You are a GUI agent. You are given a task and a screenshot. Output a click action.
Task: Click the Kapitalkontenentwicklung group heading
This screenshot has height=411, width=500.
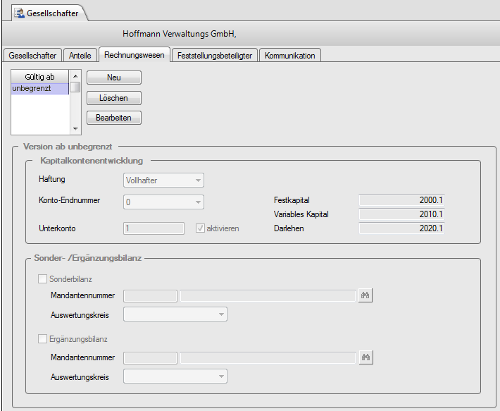(x=91, y=161)
